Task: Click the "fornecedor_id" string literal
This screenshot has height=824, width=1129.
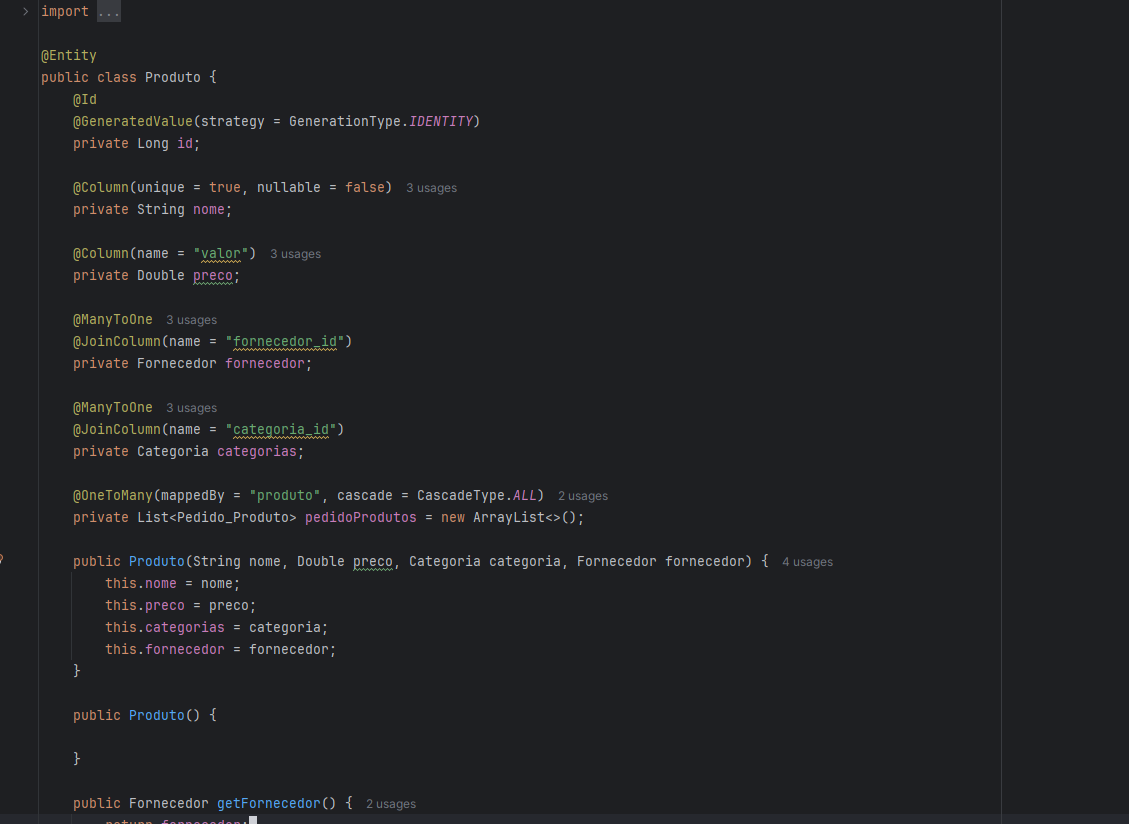Action: [284, 341]
